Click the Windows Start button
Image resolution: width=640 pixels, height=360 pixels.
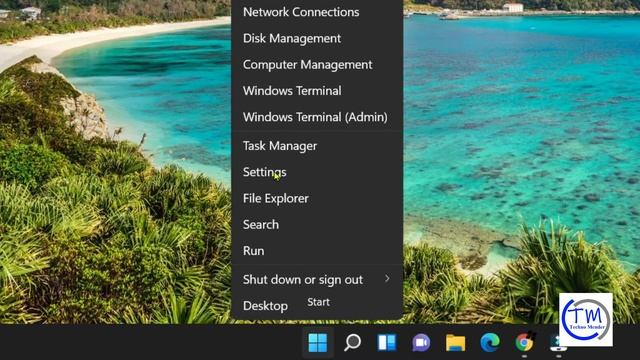click(x=318, y=342)
